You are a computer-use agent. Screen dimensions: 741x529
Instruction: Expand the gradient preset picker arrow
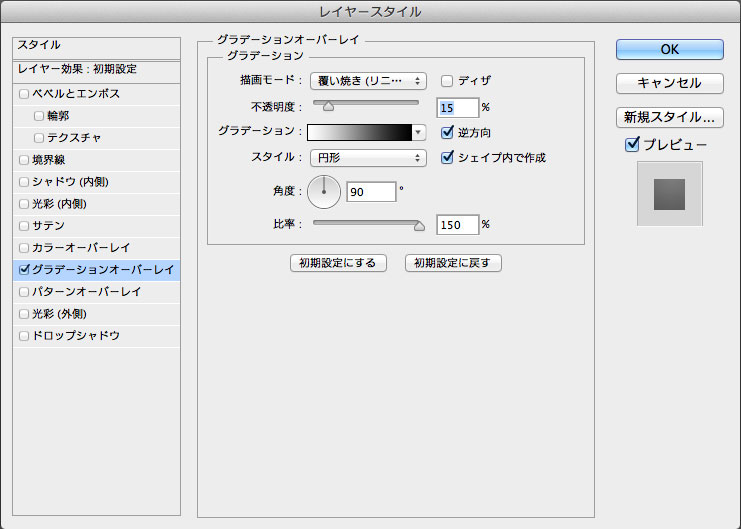click(419, 132)
